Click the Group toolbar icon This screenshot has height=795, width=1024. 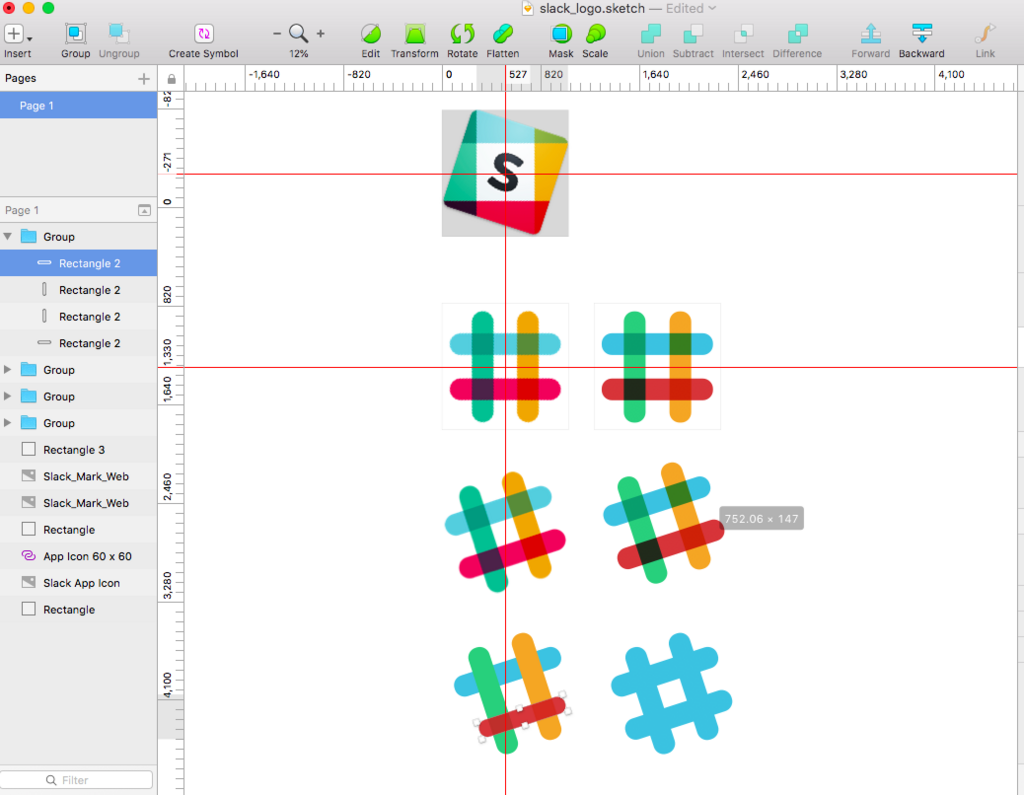tap(76, 34)
